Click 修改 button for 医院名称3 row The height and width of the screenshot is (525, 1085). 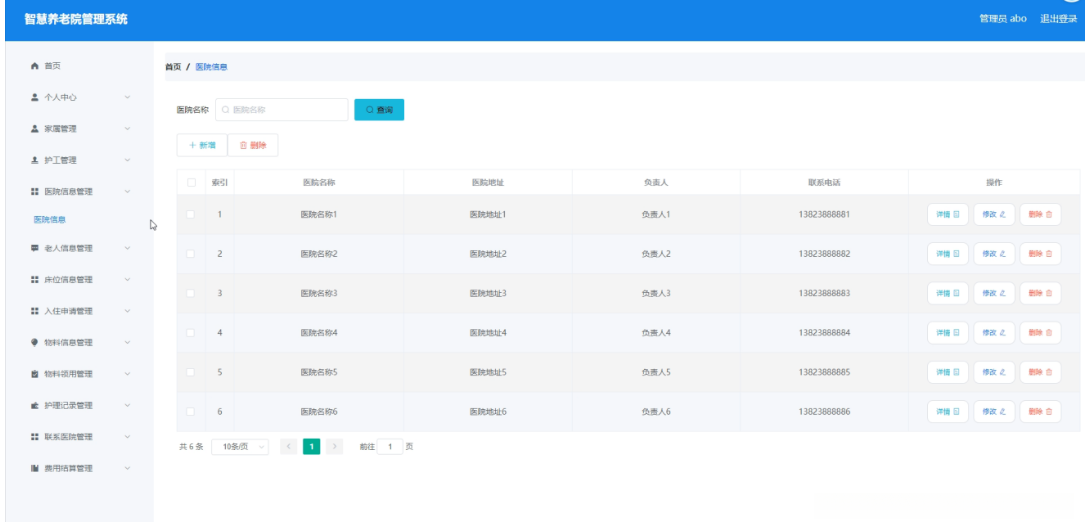pyautogui.click(x=994, y=293)
